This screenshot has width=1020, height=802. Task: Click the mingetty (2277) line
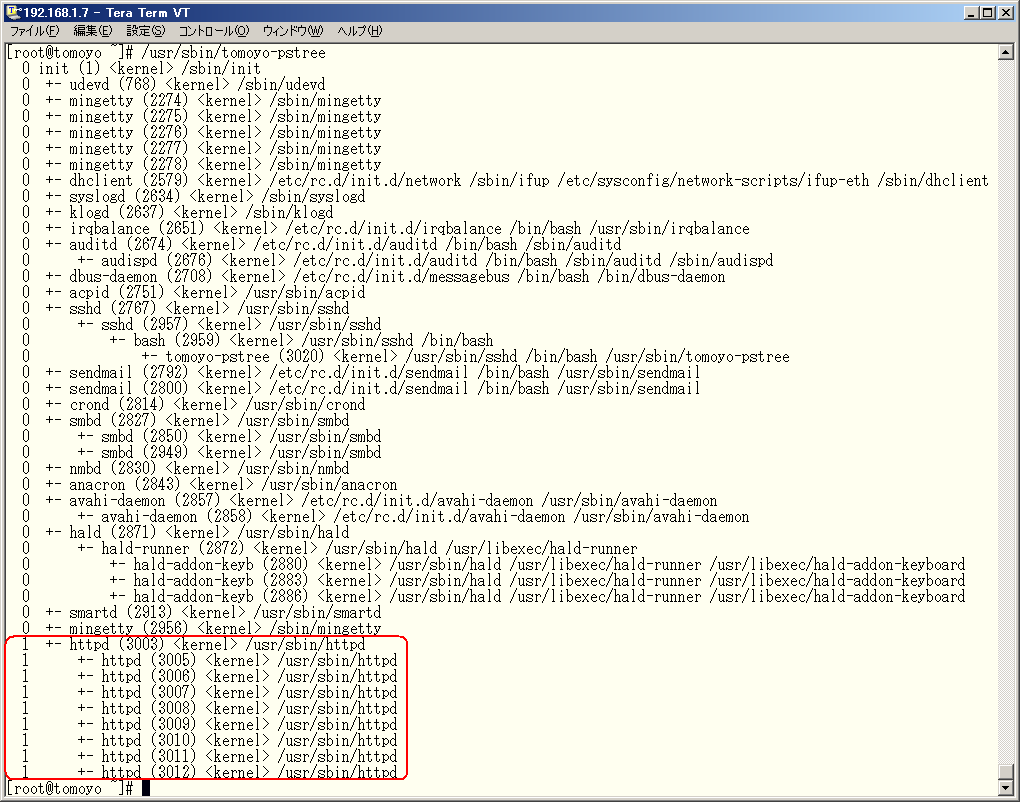[x=201, y=148]
